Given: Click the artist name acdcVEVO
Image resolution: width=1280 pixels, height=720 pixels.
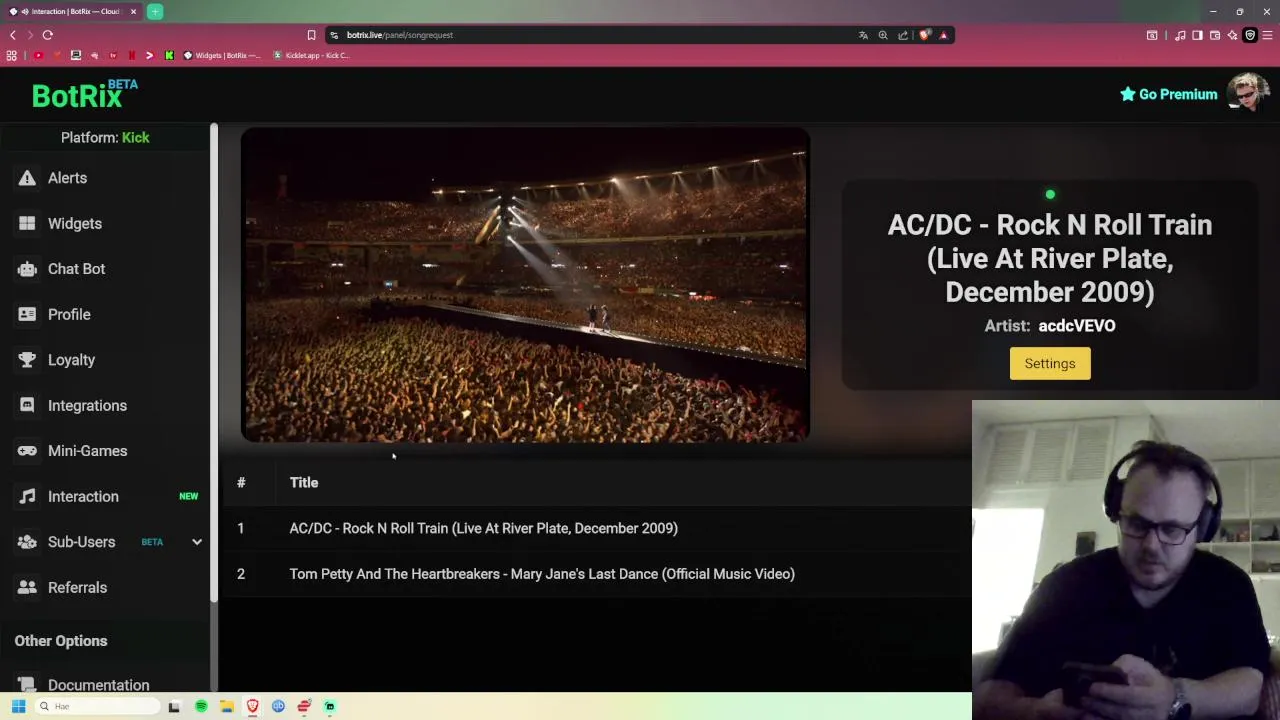Looking at the screenshot, I should 1076,326.
